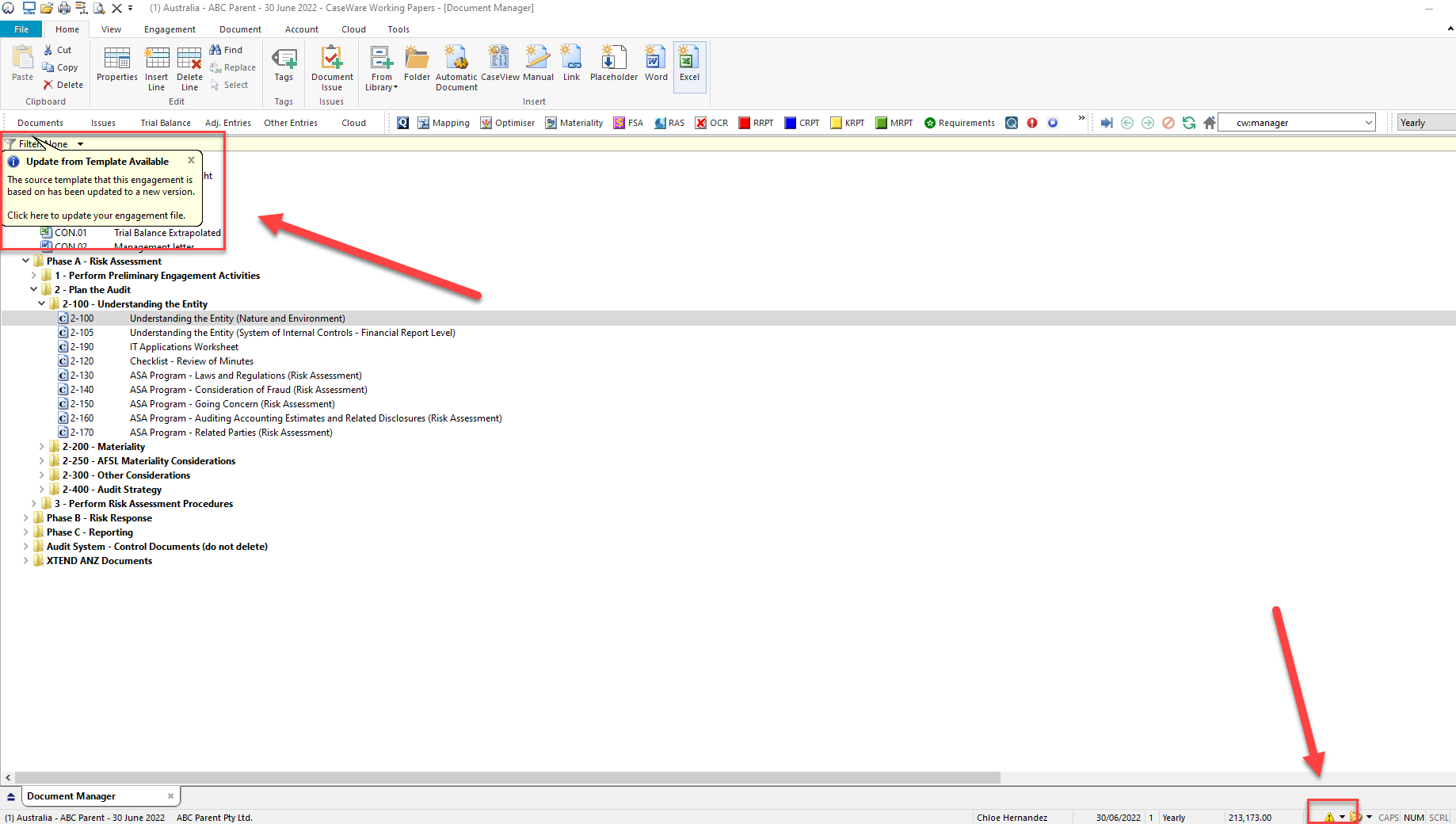Click the Delete Line icon
This screenshot has width=1456, height=824.
pos(189,68)
